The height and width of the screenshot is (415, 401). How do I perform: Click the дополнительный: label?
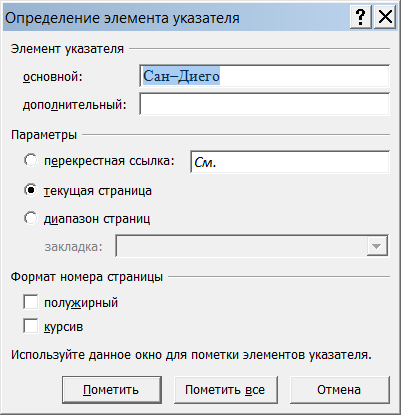[x=75, y=105]
